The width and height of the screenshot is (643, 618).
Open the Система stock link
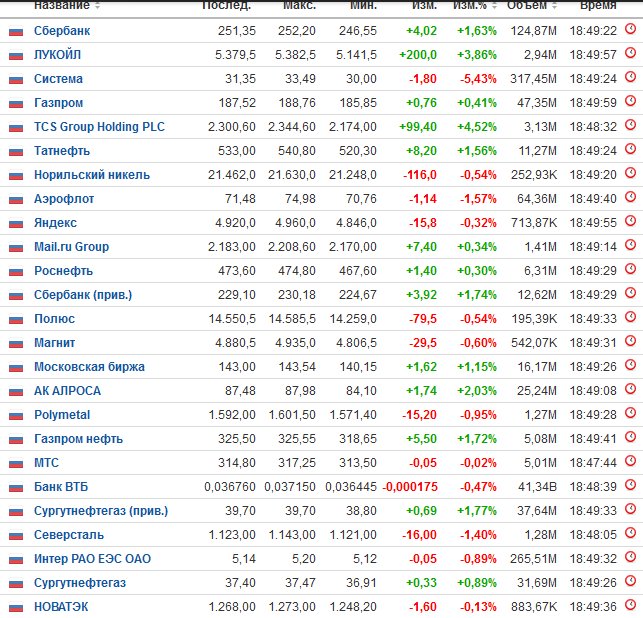point(58,79)
